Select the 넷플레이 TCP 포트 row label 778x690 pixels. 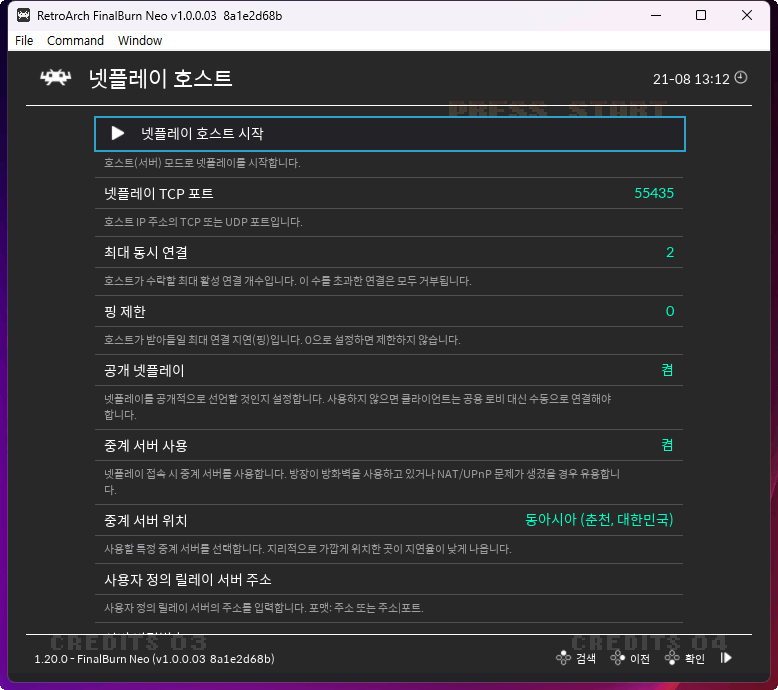point(159,193)
